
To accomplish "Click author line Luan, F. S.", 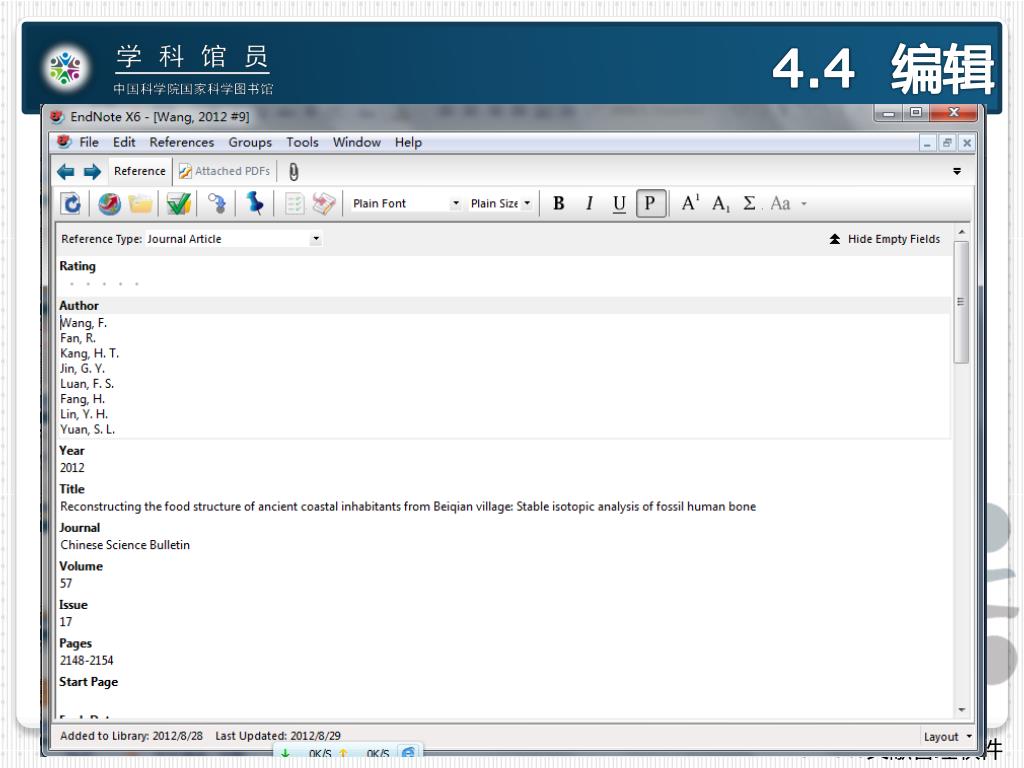I will pyautogui.click(x=87, y=384).
